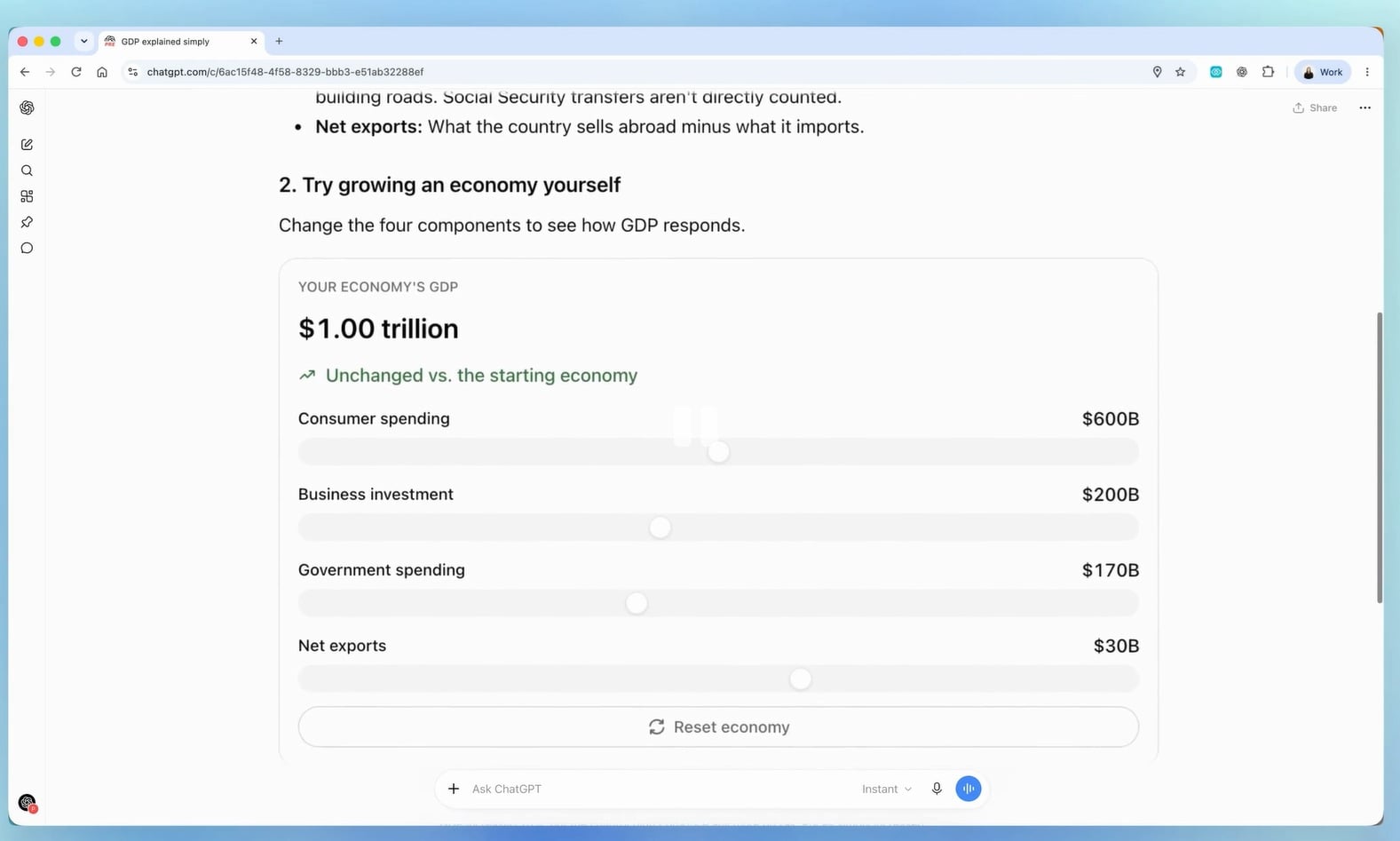Screen dimensions: 1400x841
Task: Click the pin icon in the sidebar
Action: pyautogui.click(x=27, y=222)
